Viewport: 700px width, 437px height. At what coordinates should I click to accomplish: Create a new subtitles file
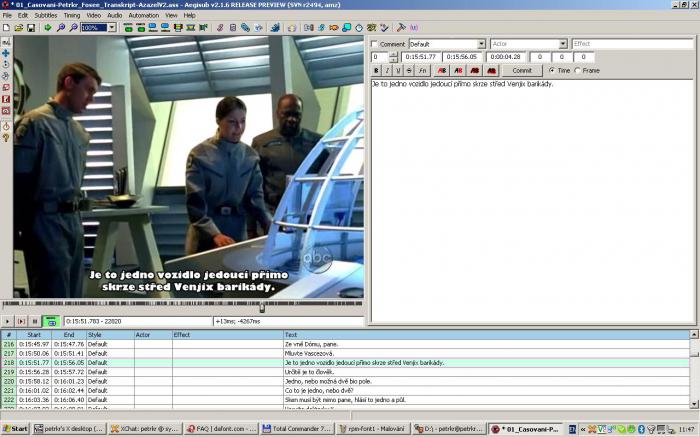click(x=6, y=28)
